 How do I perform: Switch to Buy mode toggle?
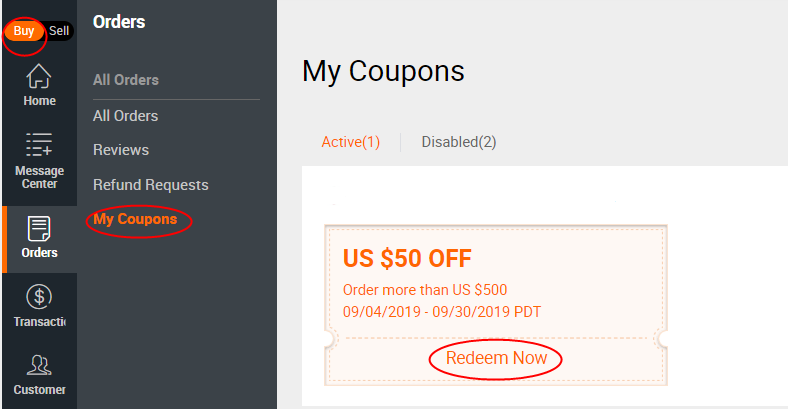tap(24, 31)
